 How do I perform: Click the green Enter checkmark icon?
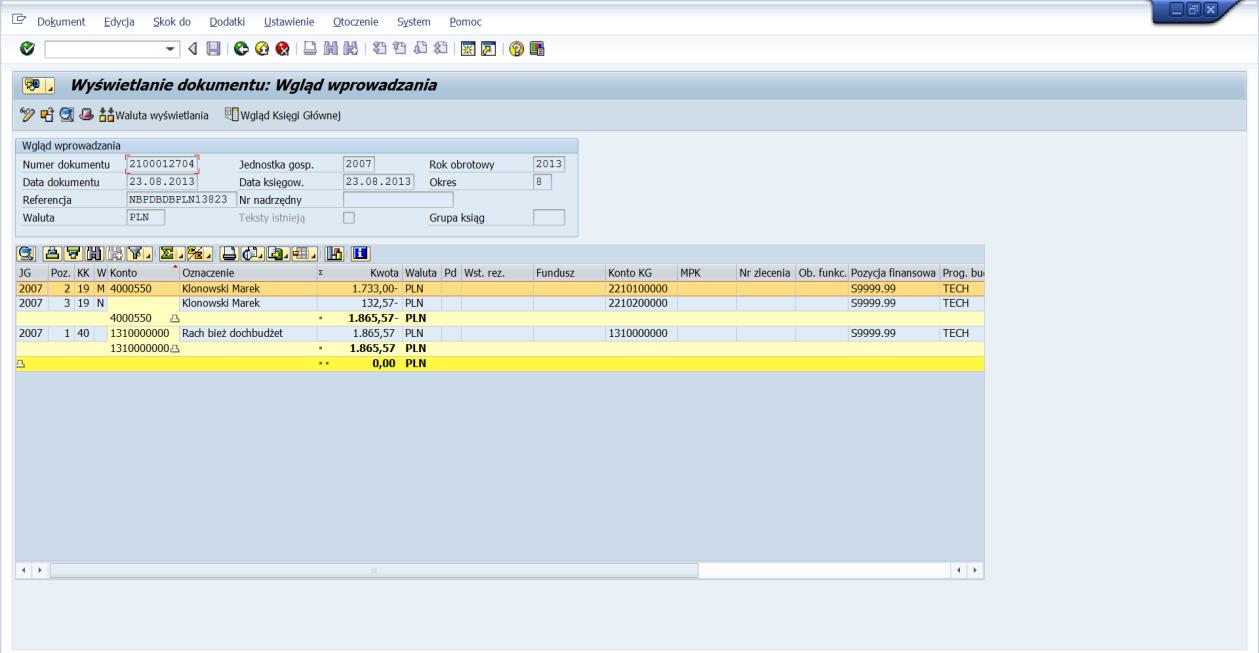27,48
